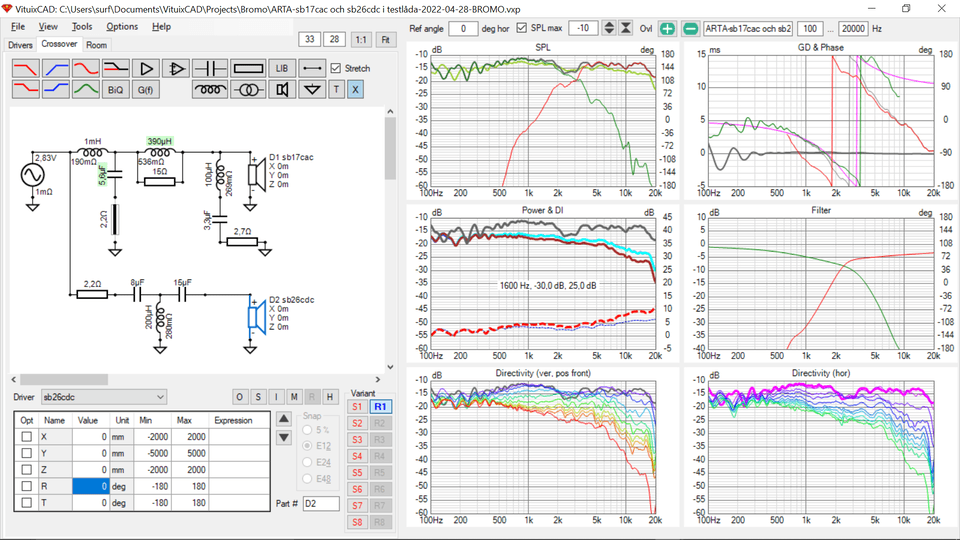Select the E24 snap radio button
The height and width of the screenshot is (540, 960).
point(307,462)
